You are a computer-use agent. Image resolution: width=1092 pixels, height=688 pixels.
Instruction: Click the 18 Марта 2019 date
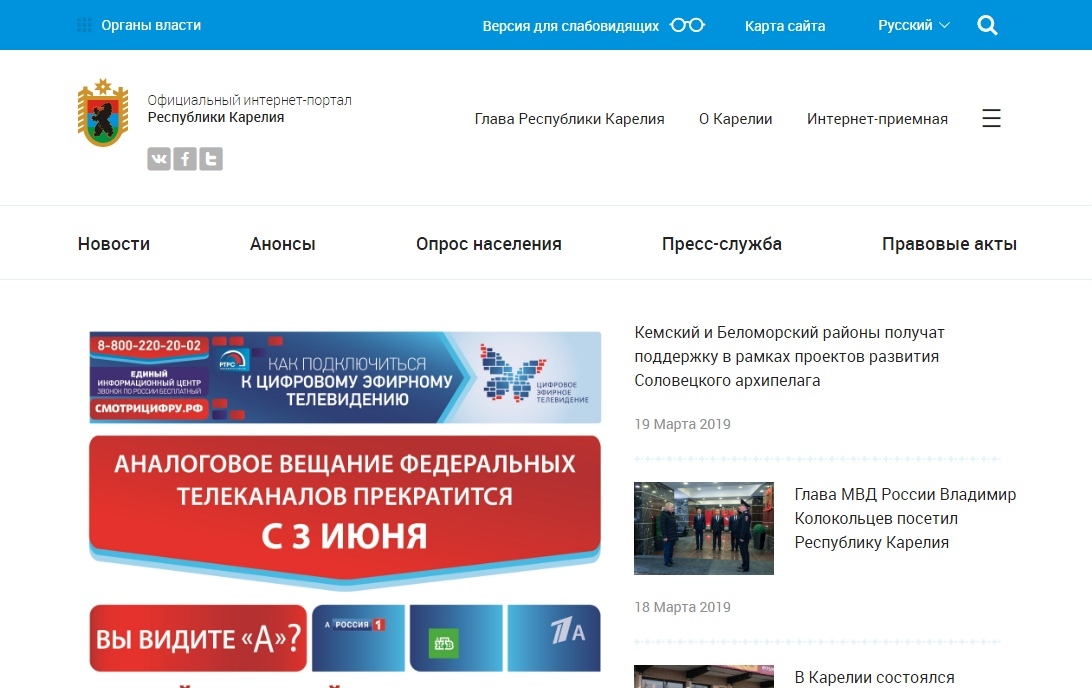682,607
